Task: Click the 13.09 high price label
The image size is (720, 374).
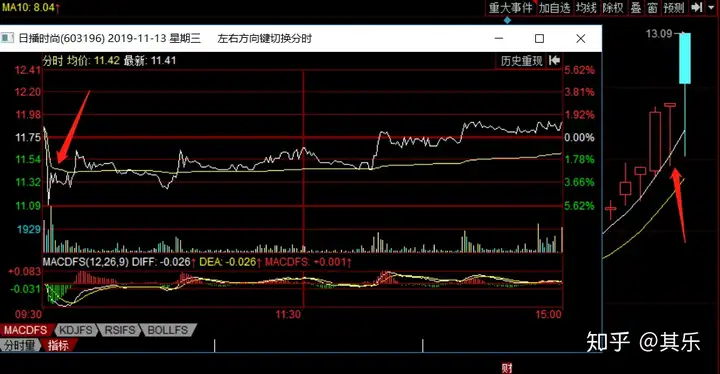Action: tap(659, 34)
